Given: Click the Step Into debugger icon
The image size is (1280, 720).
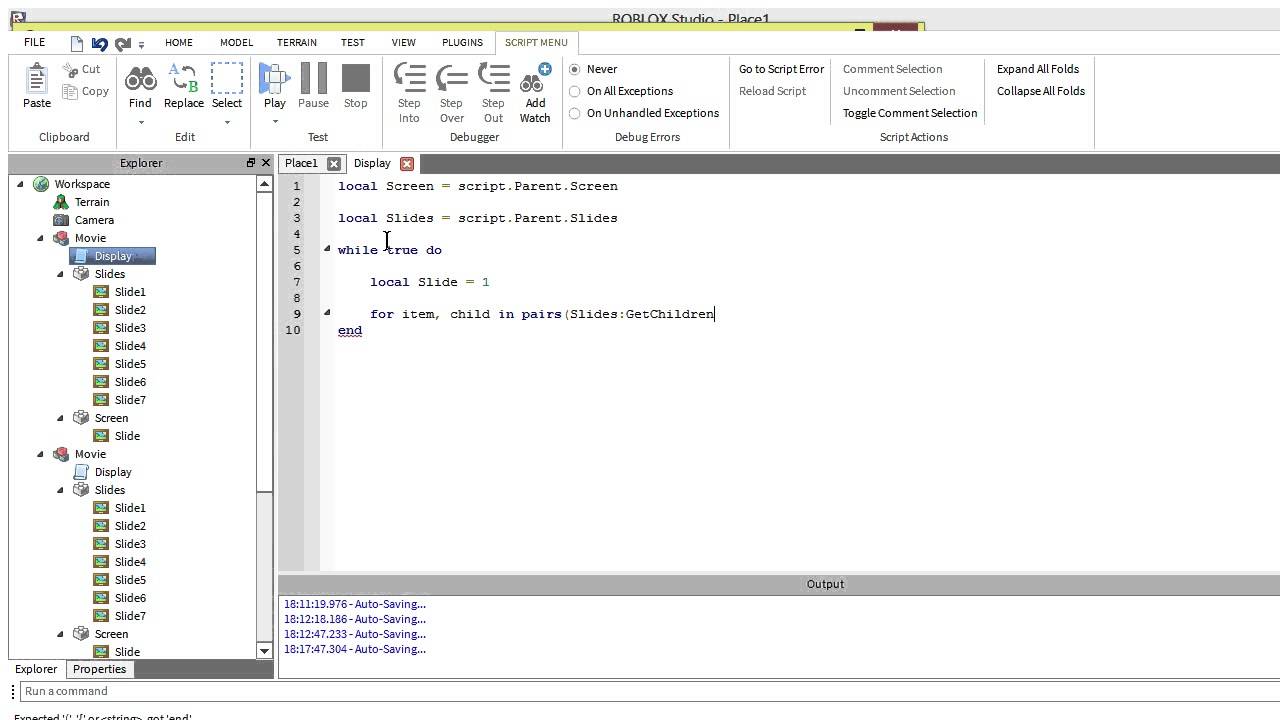Looking at the screenshot, I should [409, 79].
